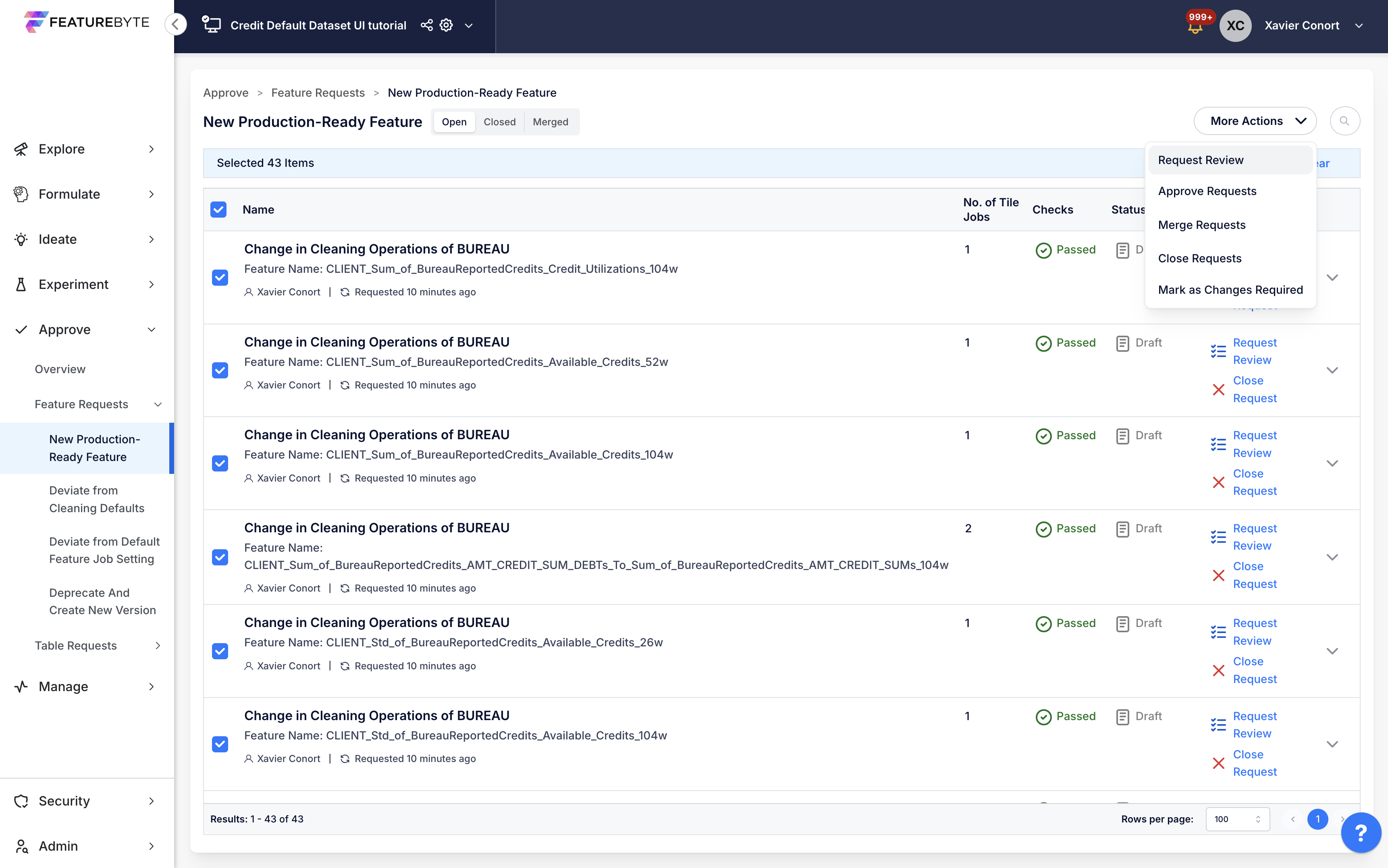The width and height of the screenshot is (1388, 868).
Task: Open the catalog settings gear icon
Action: pyautogui.click(x=446, y=25)
